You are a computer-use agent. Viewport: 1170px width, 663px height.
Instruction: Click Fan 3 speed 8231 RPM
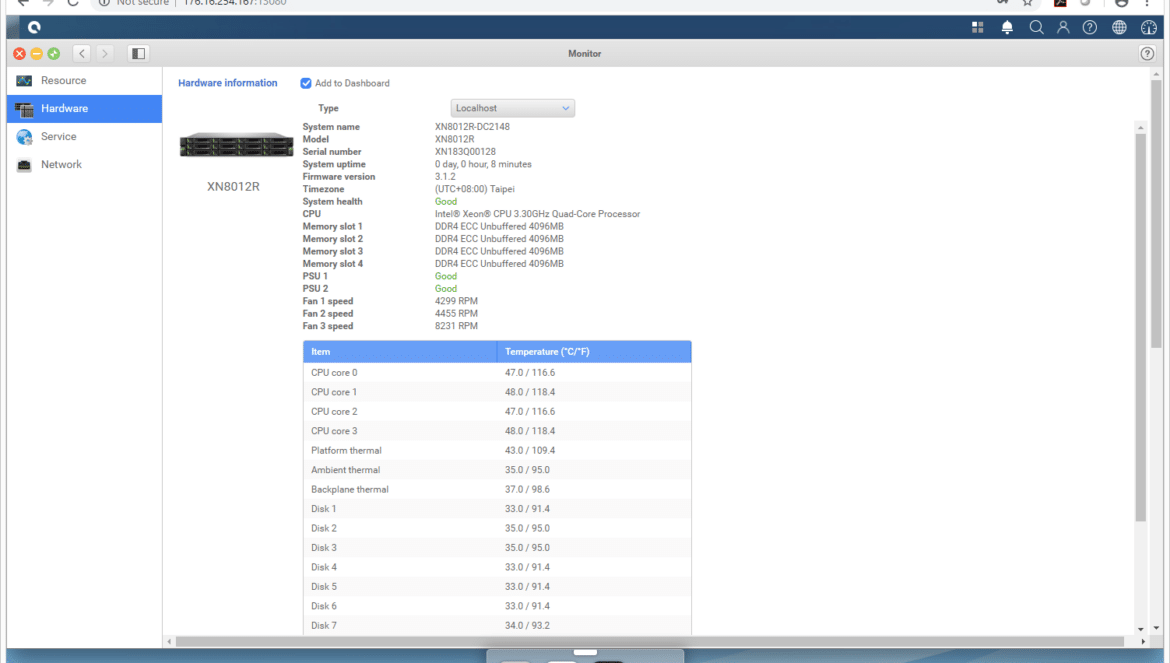[456, 326]
